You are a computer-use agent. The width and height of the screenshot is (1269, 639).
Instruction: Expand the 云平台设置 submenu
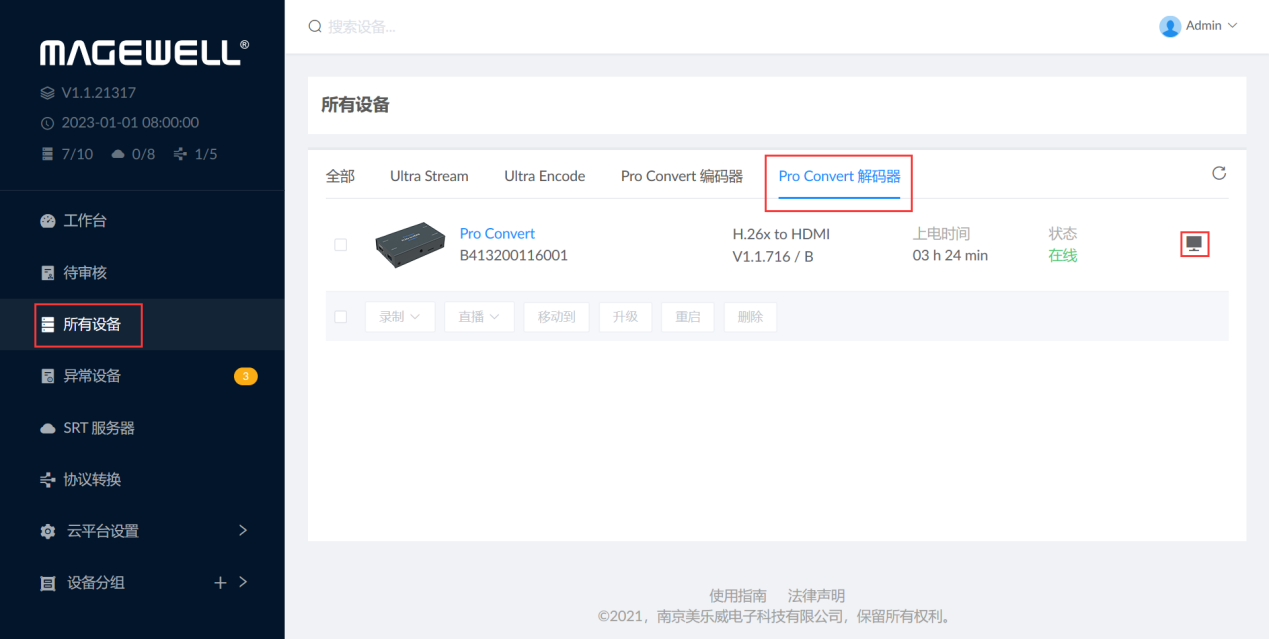[x=242, y=531]
